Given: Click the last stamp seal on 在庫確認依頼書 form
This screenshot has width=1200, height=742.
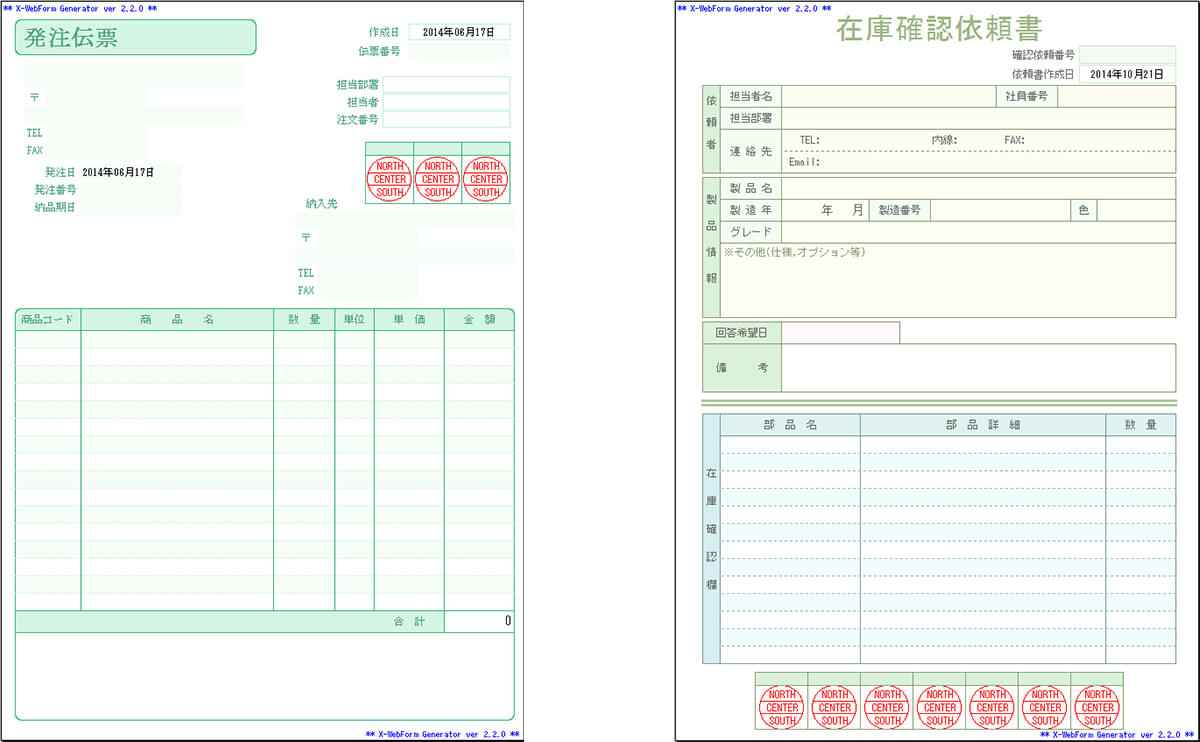Looking at the screenshot, I should 1097,707.
